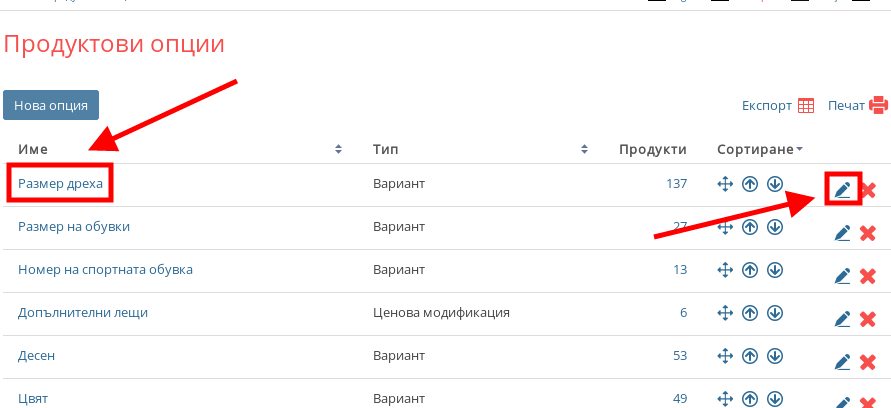The width and height of the screenshot is (891, 408).
Task: Move Размер дреха down with arrow icon
Action: click(x=775, y=184)
